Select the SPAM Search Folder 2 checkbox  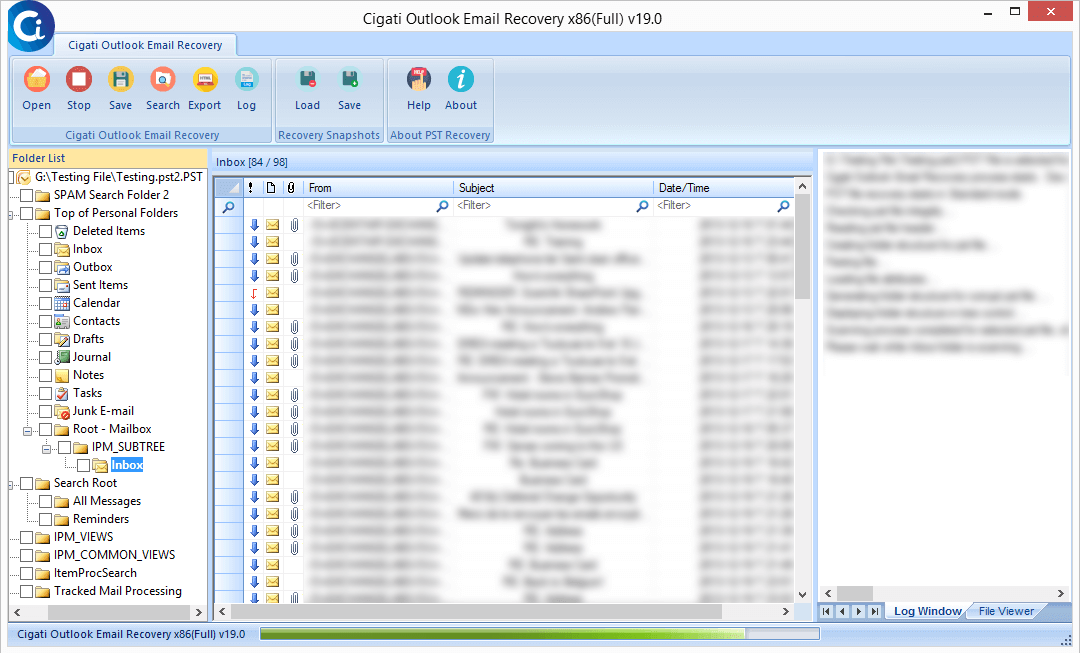pos(26,196)
